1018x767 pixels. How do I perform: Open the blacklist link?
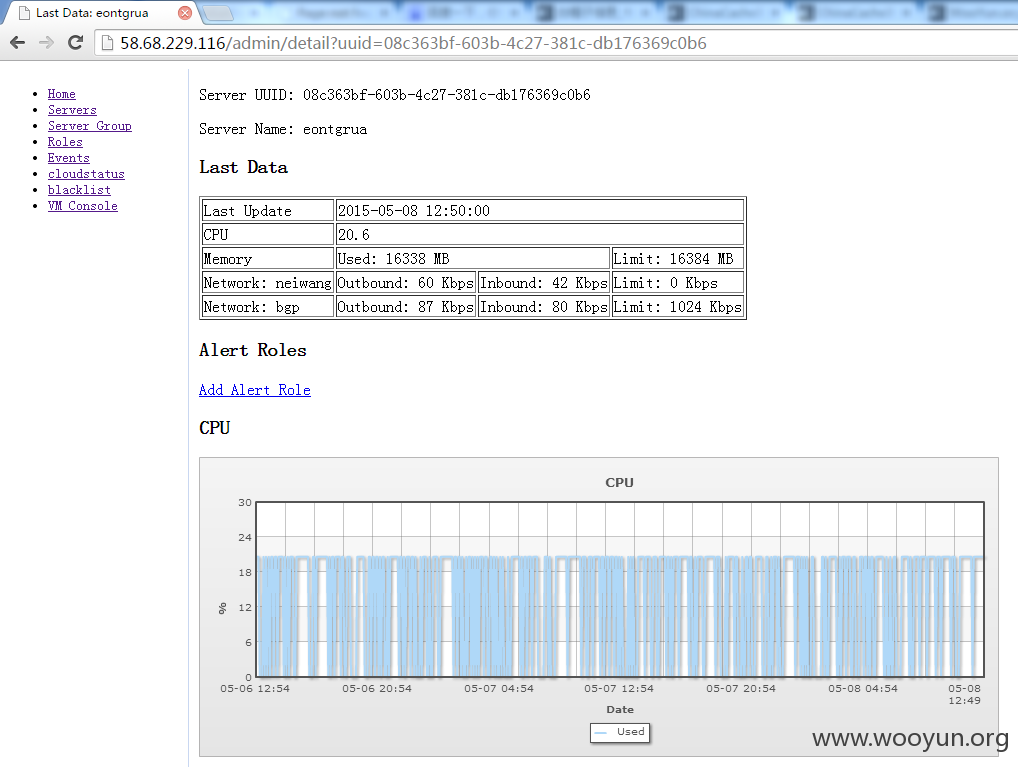pos(79,190)
